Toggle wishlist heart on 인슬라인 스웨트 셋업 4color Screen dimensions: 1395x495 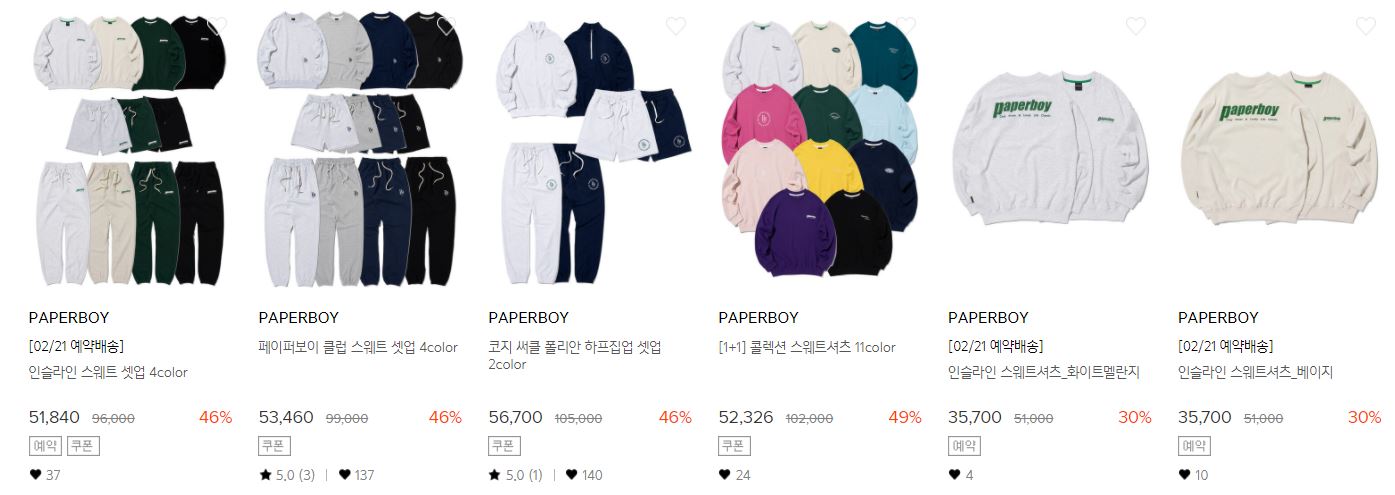click(216, 26)
